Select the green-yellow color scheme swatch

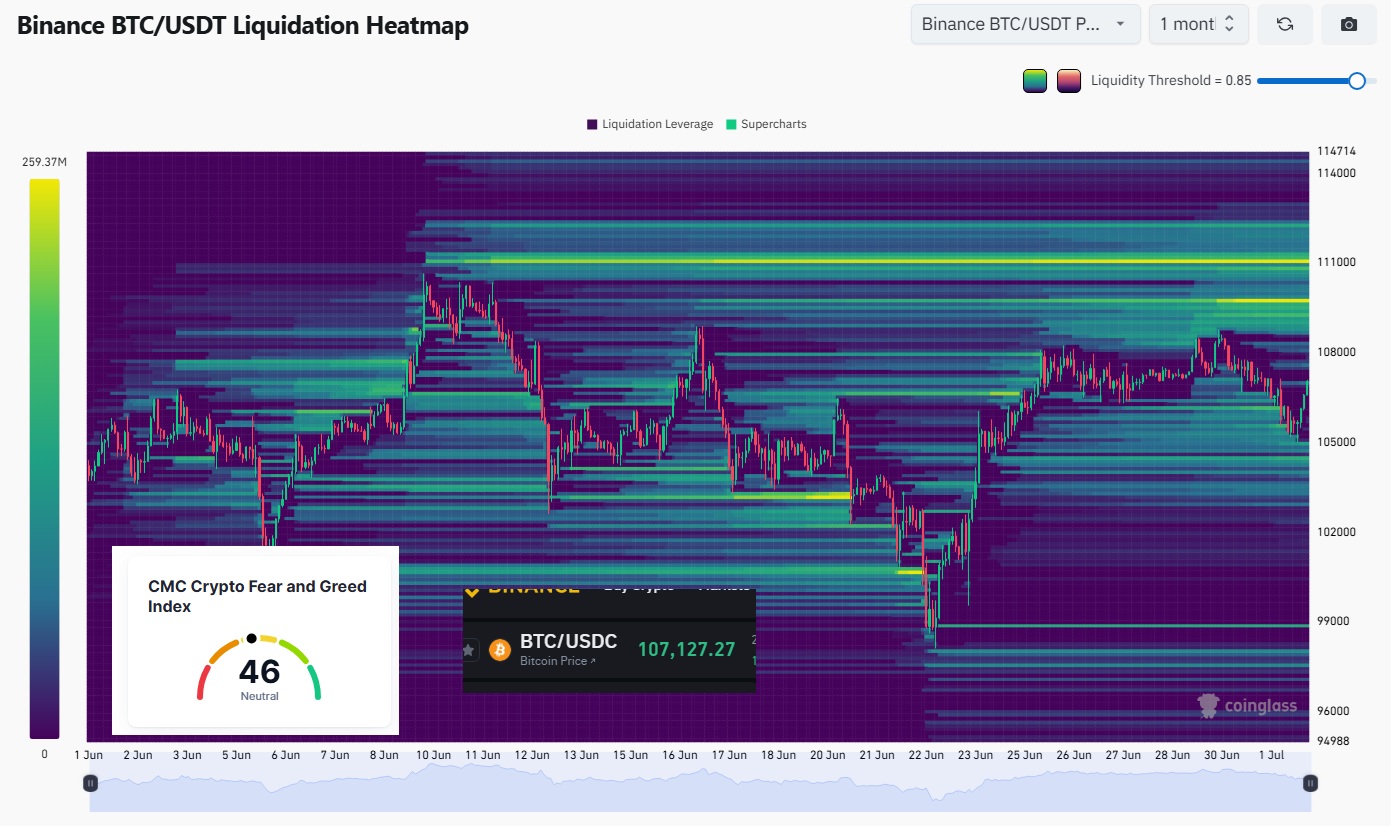[x=1035, y=81]
